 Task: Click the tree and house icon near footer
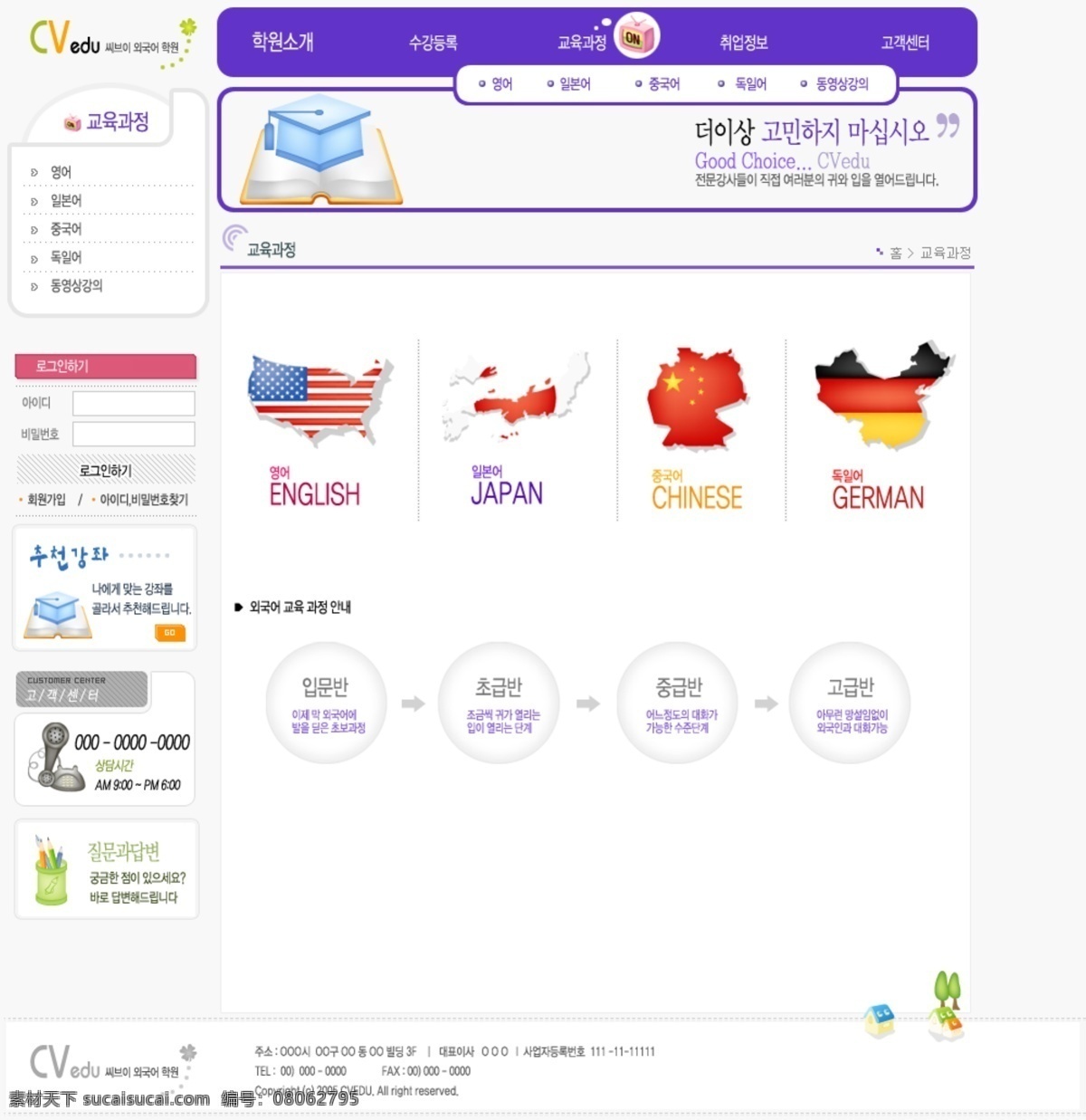point(947,1007)
